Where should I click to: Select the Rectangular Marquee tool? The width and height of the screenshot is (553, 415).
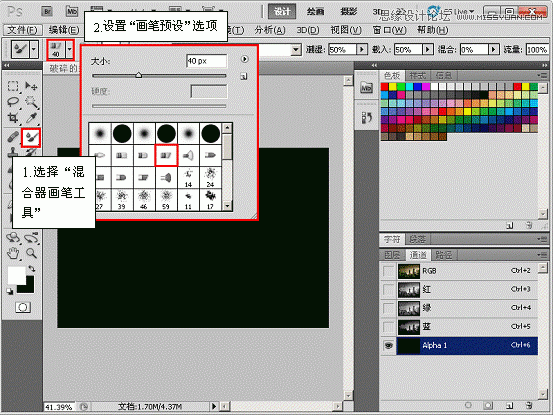click(13, 86)
